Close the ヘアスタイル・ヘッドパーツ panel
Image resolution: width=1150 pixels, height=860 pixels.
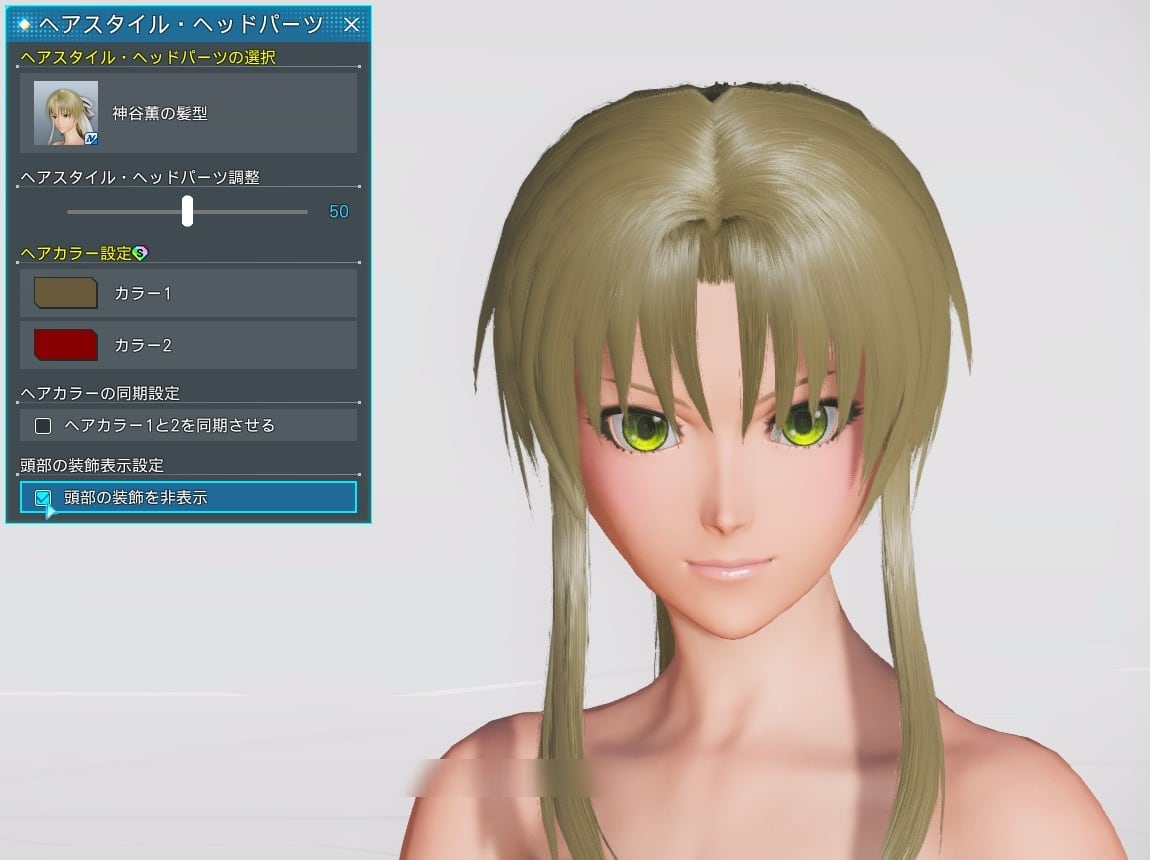coord(352,24)
